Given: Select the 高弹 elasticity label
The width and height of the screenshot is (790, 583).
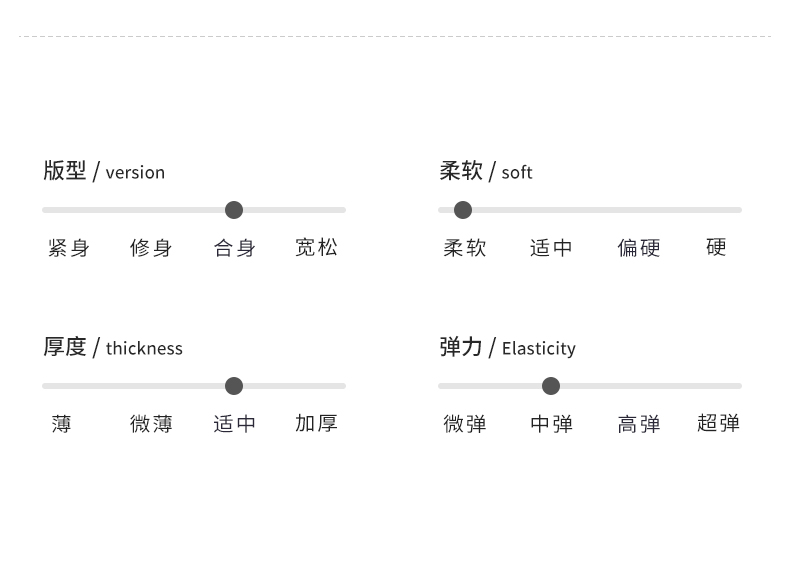Looking at the screenshot, I should tap(639, 424).
